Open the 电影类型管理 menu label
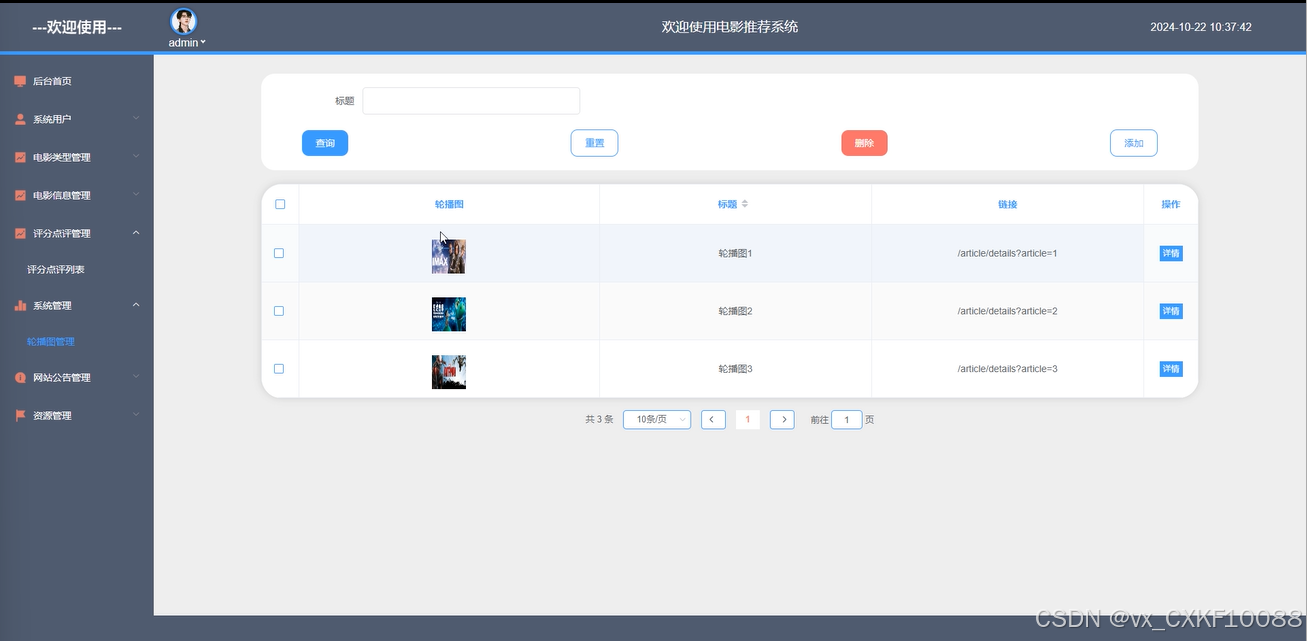This screenshot has height=641, width=1307. 62,157
